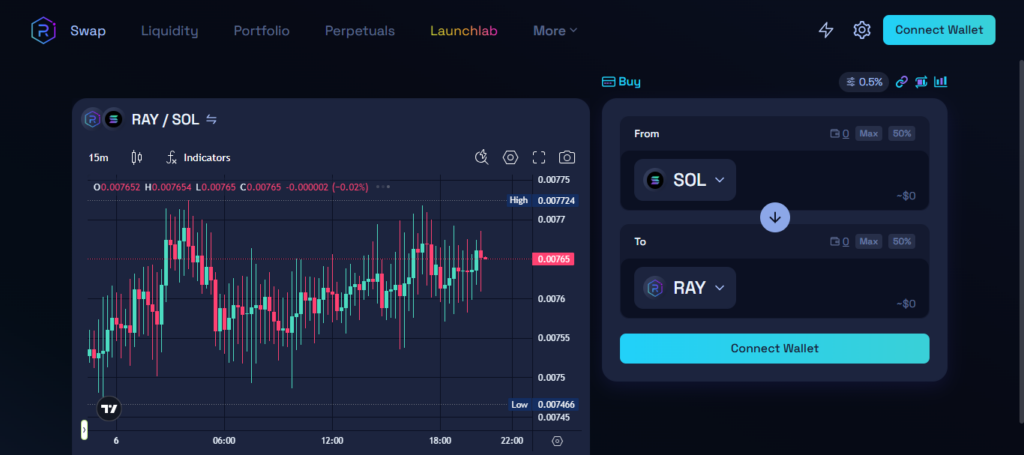Adjust the 0.5% slippage setting
Viewport: 1024px width, 455px height.
click(x=864, y=82)
